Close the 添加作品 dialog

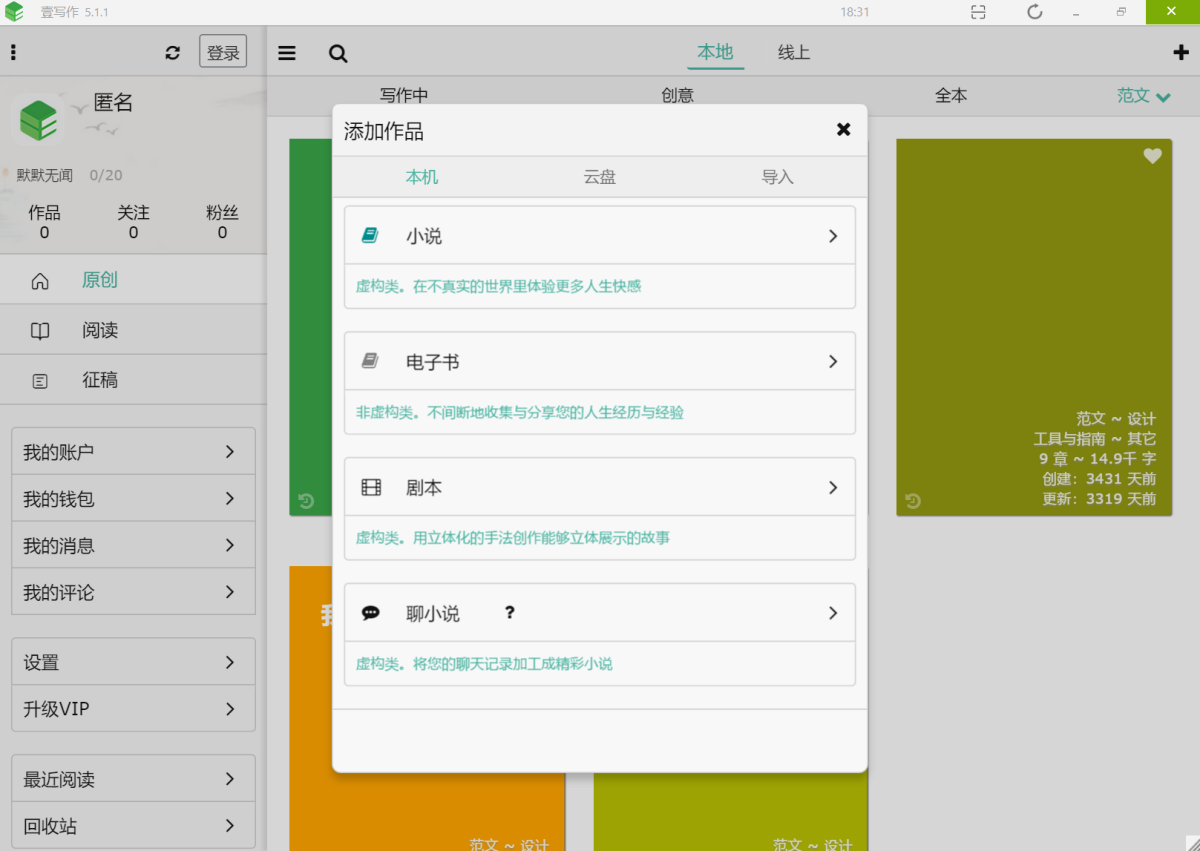click(x=843, y=129)
